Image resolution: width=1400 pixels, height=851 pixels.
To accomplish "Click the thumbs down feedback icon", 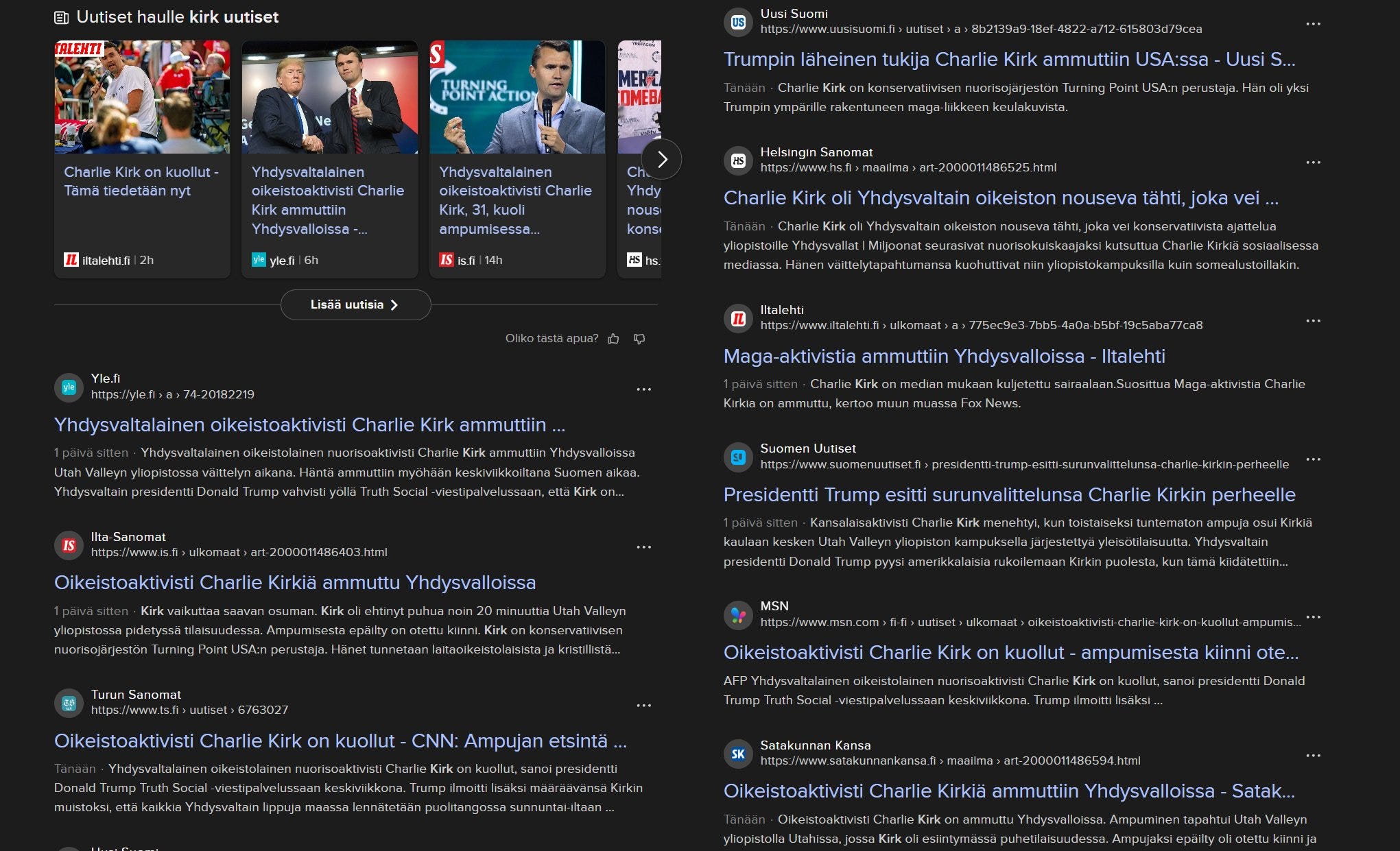I will click(639, 339).
